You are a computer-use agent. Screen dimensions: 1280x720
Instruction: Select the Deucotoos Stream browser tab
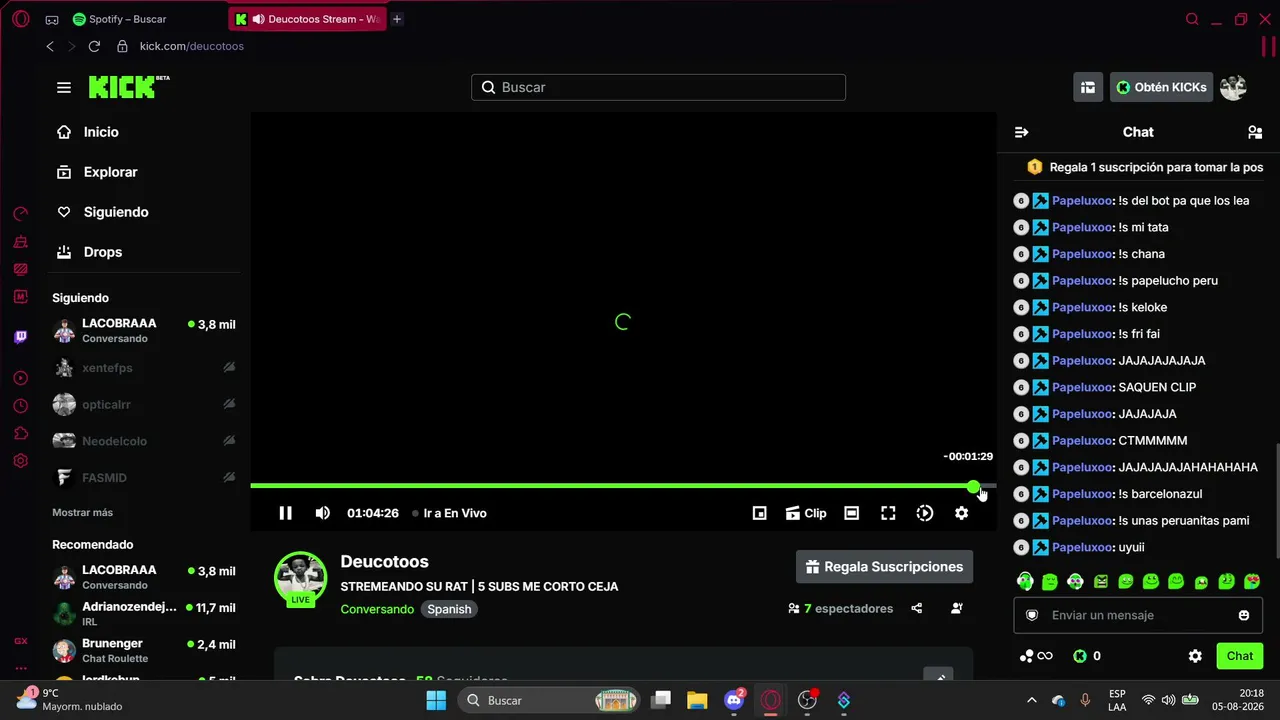click(x=307, y=19)
